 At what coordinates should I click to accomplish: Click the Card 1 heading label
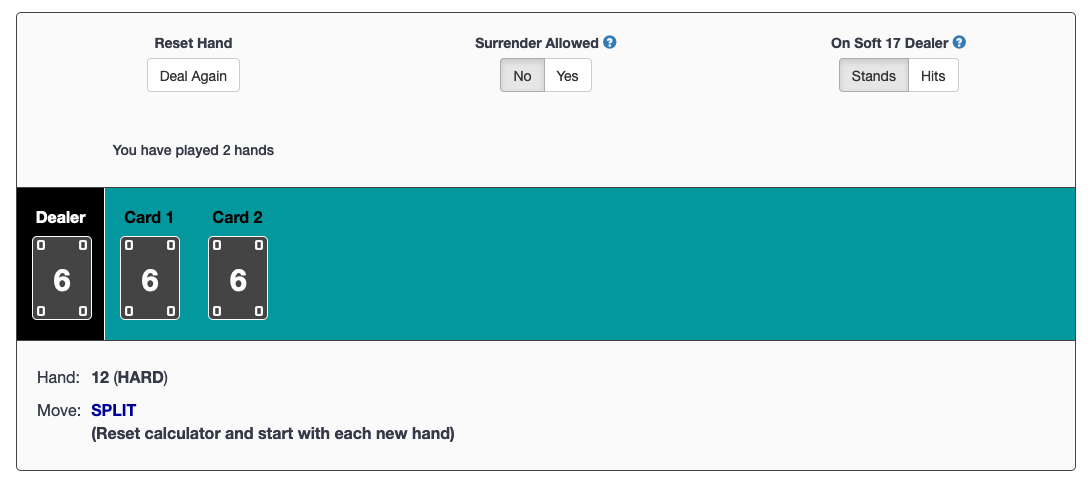(x=149, y=217)
